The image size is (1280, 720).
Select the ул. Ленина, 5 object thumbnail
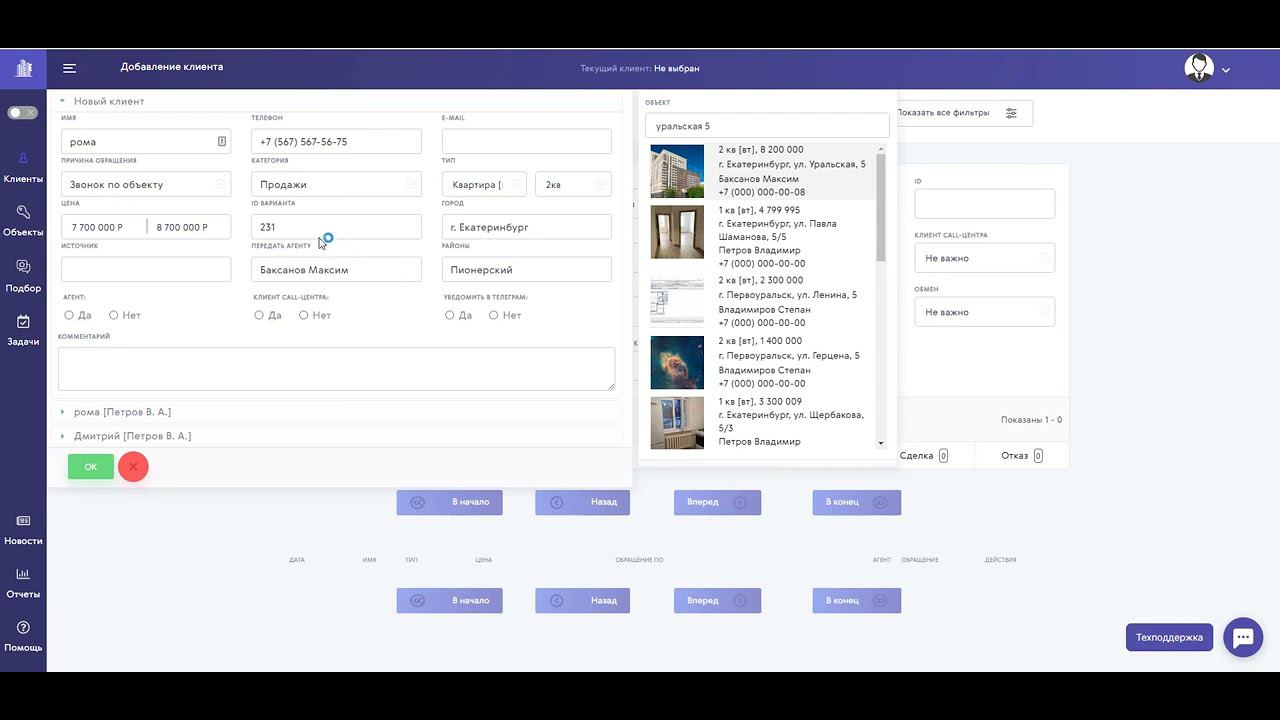click(x=677, y=300)
